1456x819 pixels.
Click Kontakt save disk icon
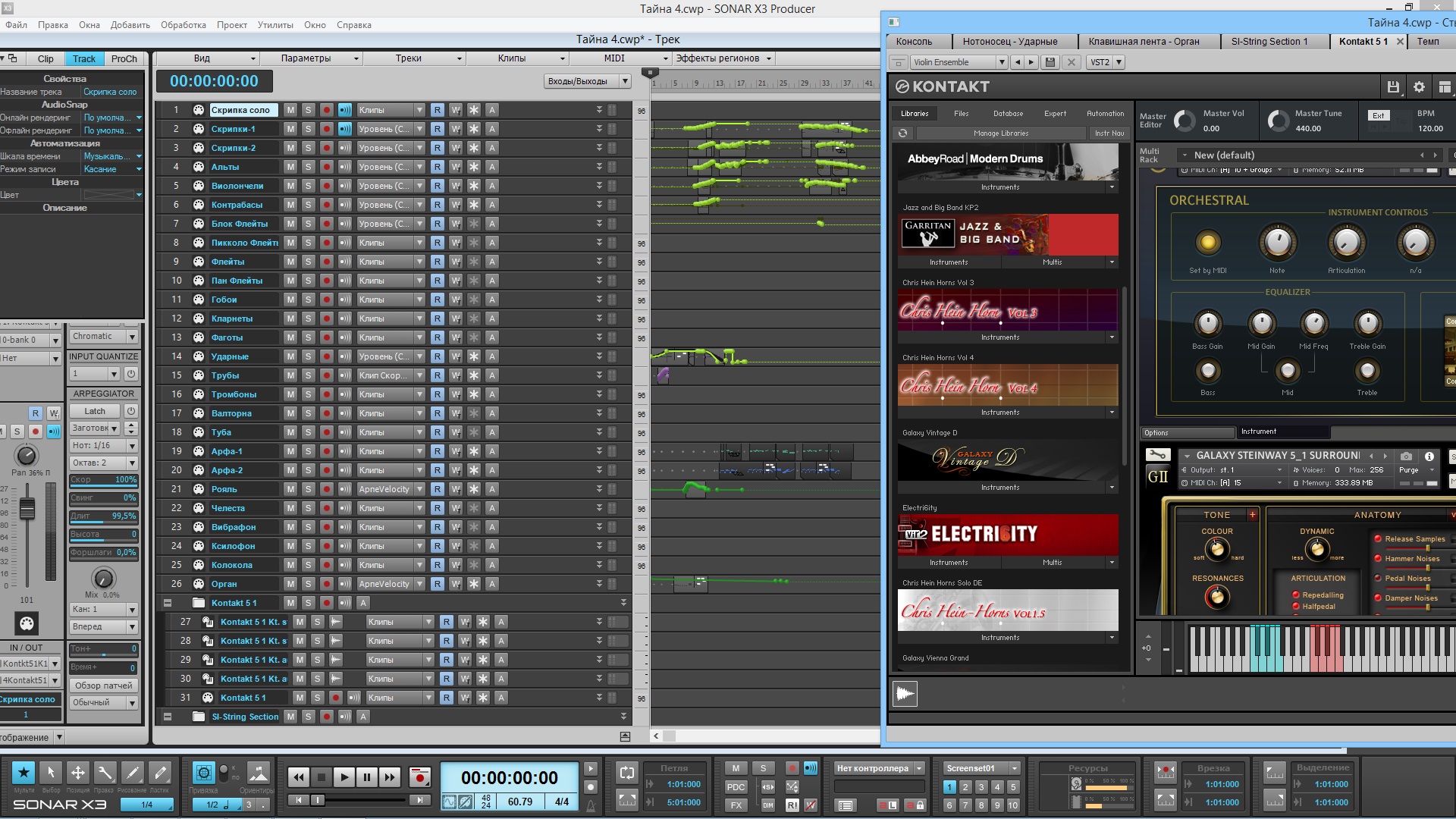[1393, 87]
